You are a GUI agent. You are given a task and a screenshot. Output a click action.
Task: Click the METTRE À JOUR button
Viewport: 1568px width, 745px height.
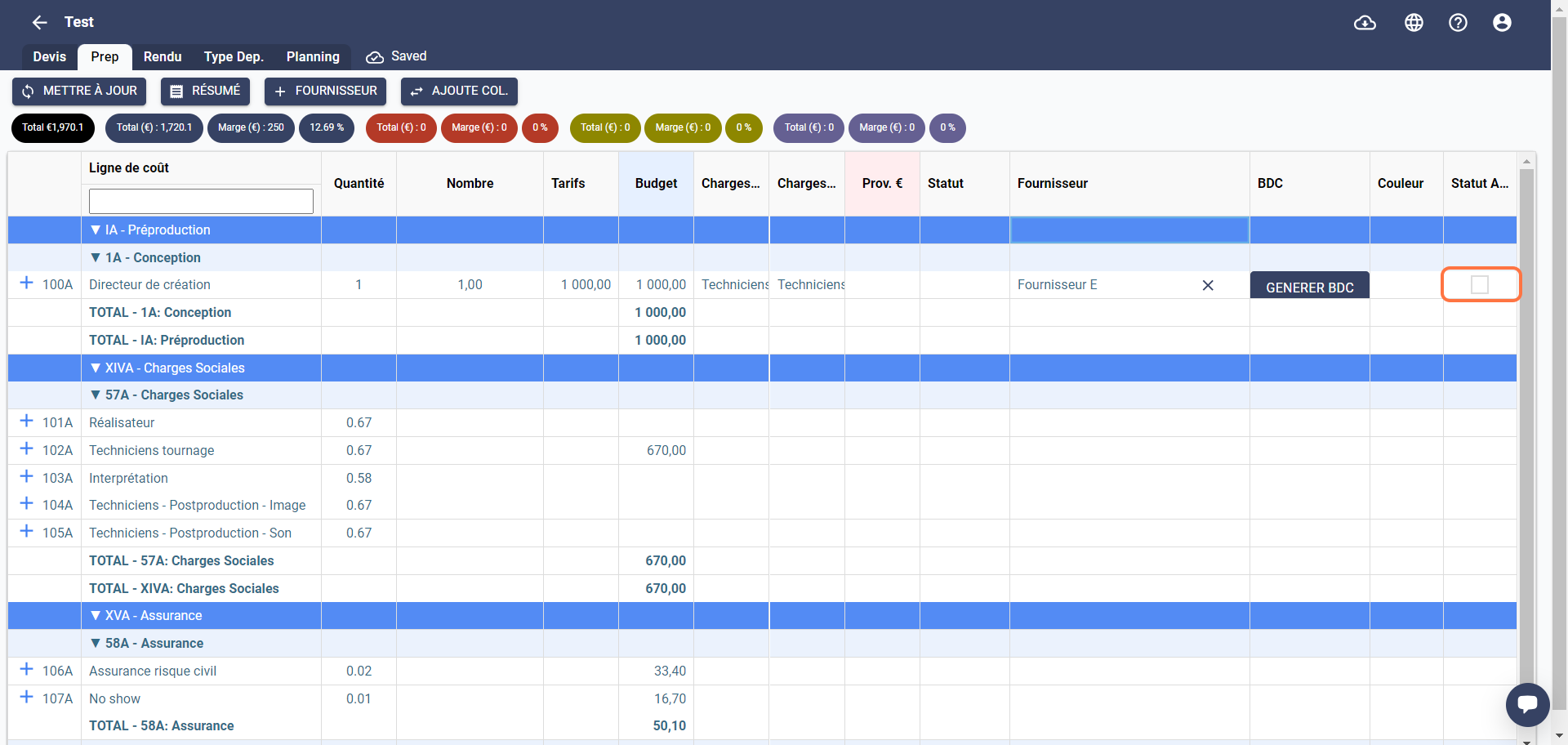tap(79, 91)
